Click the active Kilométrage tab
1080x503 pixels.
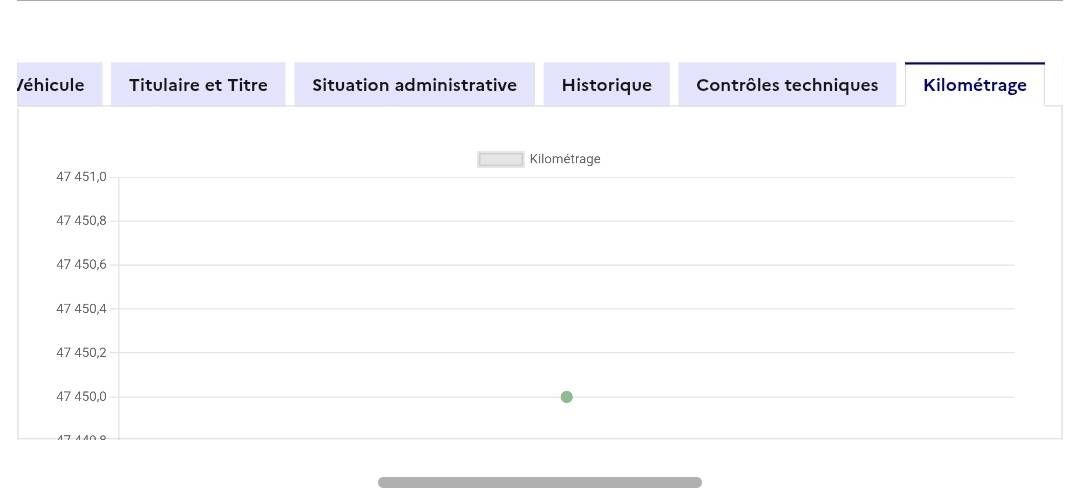pos(974,85)
